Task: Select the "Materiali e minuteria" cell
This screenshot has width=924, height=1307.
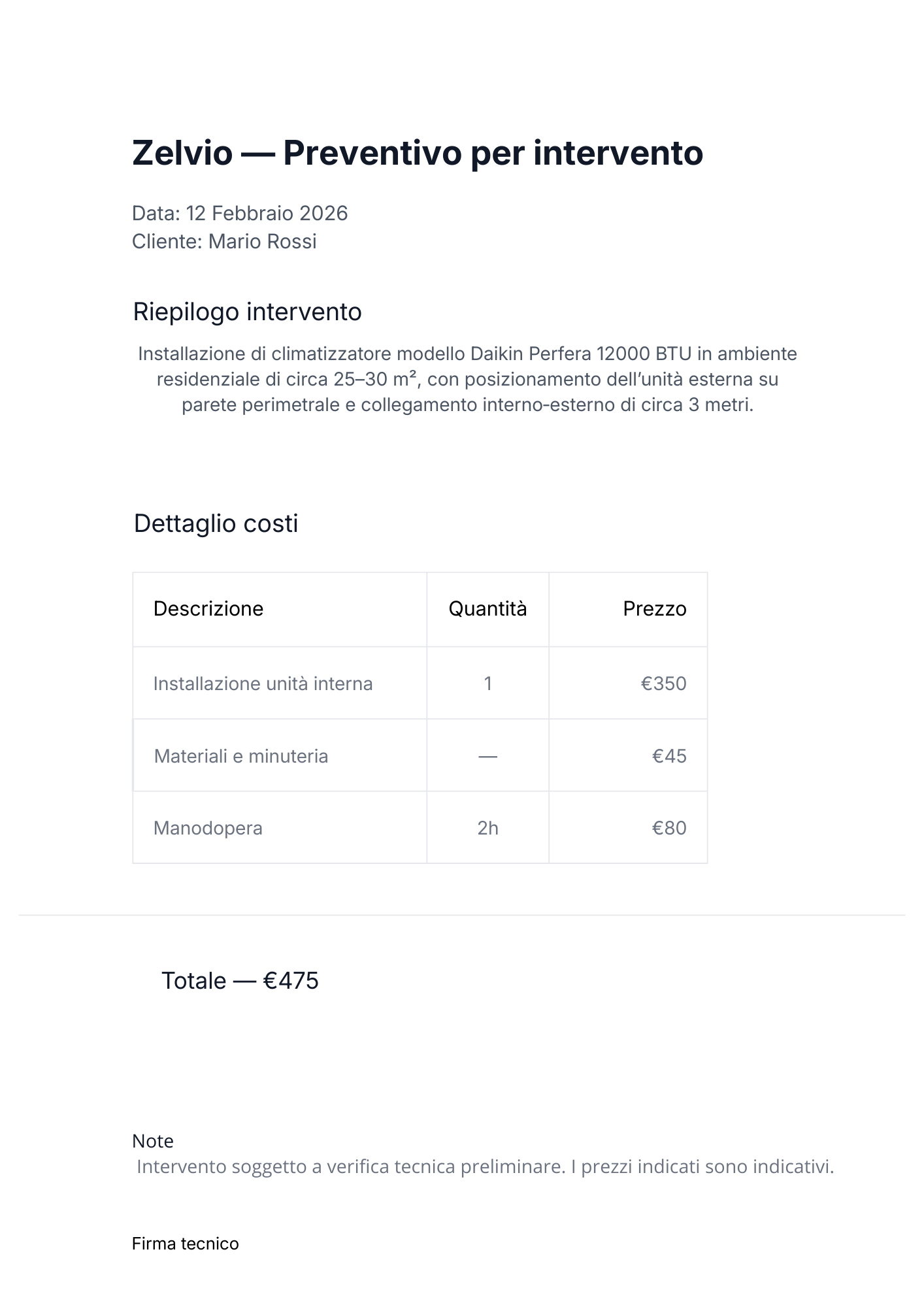Action: [x=241, y=756]
